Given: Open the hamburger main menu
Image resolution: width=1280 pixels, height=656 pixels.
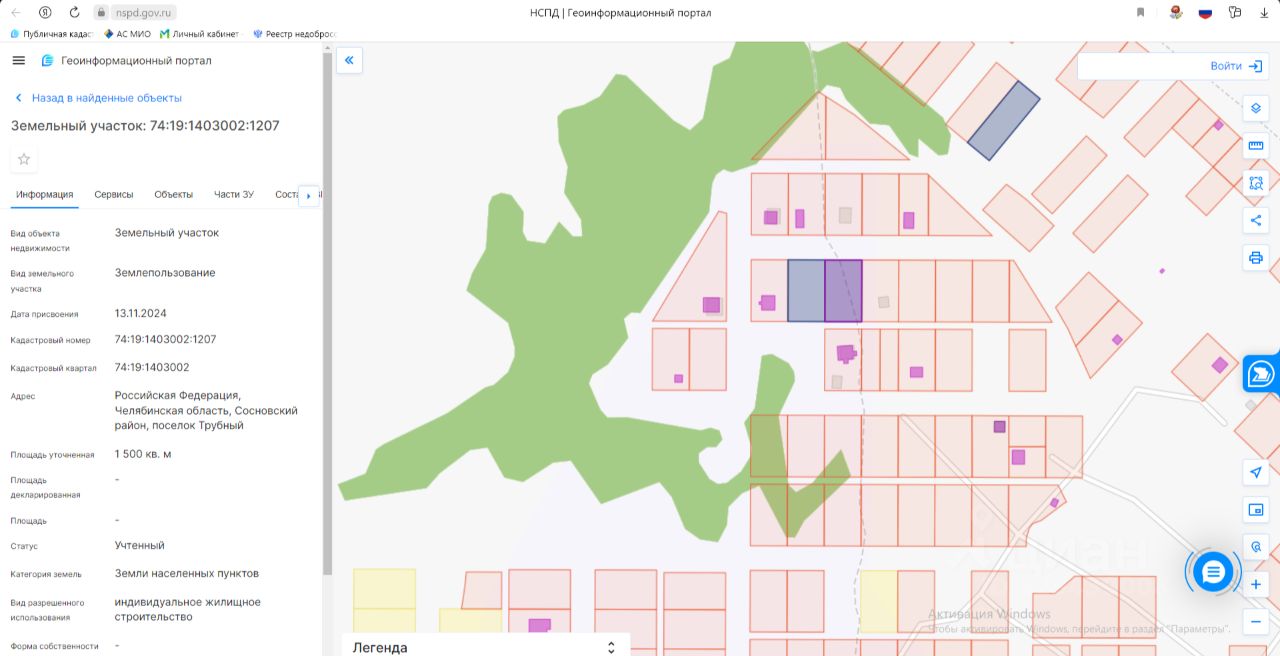Looking at the screenshot, I should pos(18,60).
